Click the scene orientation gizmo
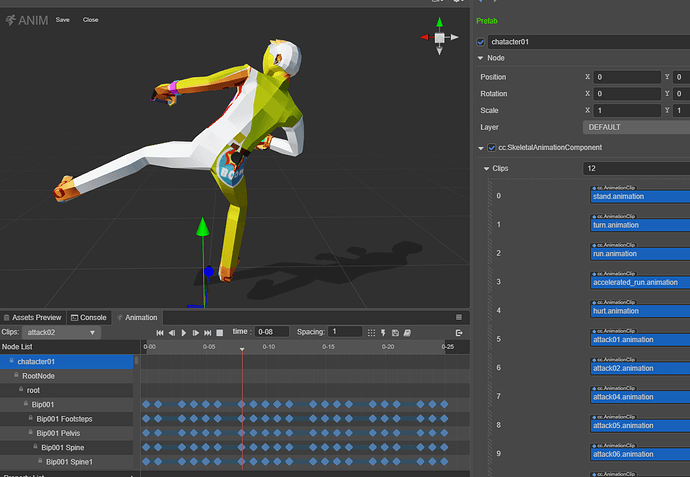The image size is (690, 477). pyautogui.click(x=439, y=38)
